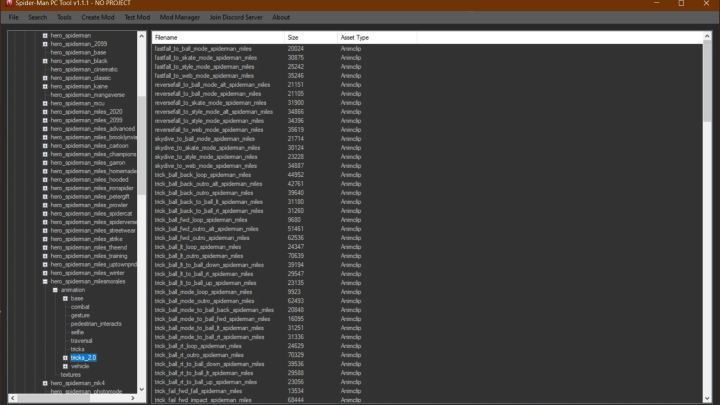
Task: Expand the hero_spiderman_miles_cartoon node
Action: 45,146
